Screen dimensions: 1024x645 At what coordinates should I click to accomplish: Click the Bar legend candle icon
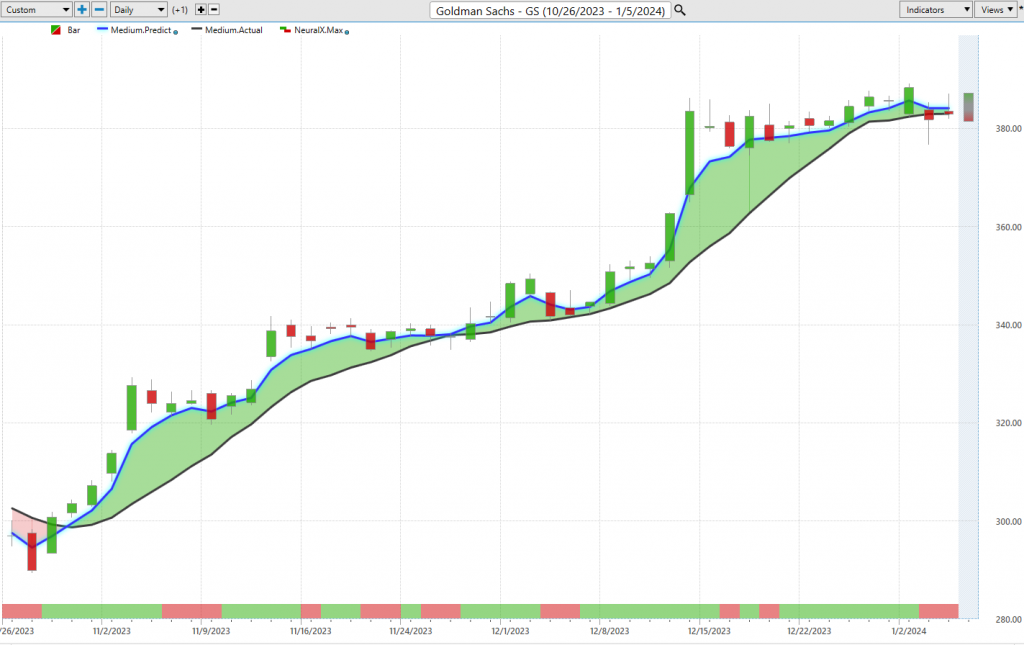56,30
